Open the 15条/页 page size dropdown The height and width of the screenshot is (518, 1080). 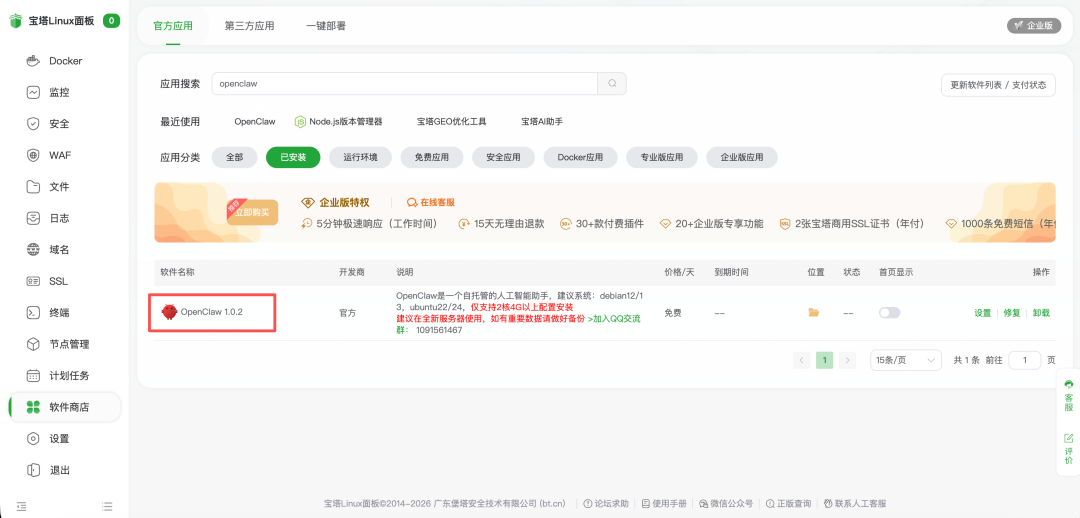(906, 360)
